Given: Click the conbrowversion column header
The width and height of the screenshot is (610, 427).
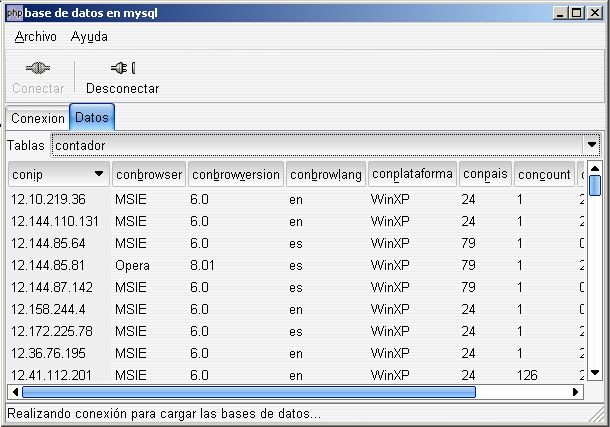Looking at the screenshot, I should point(236,174).
